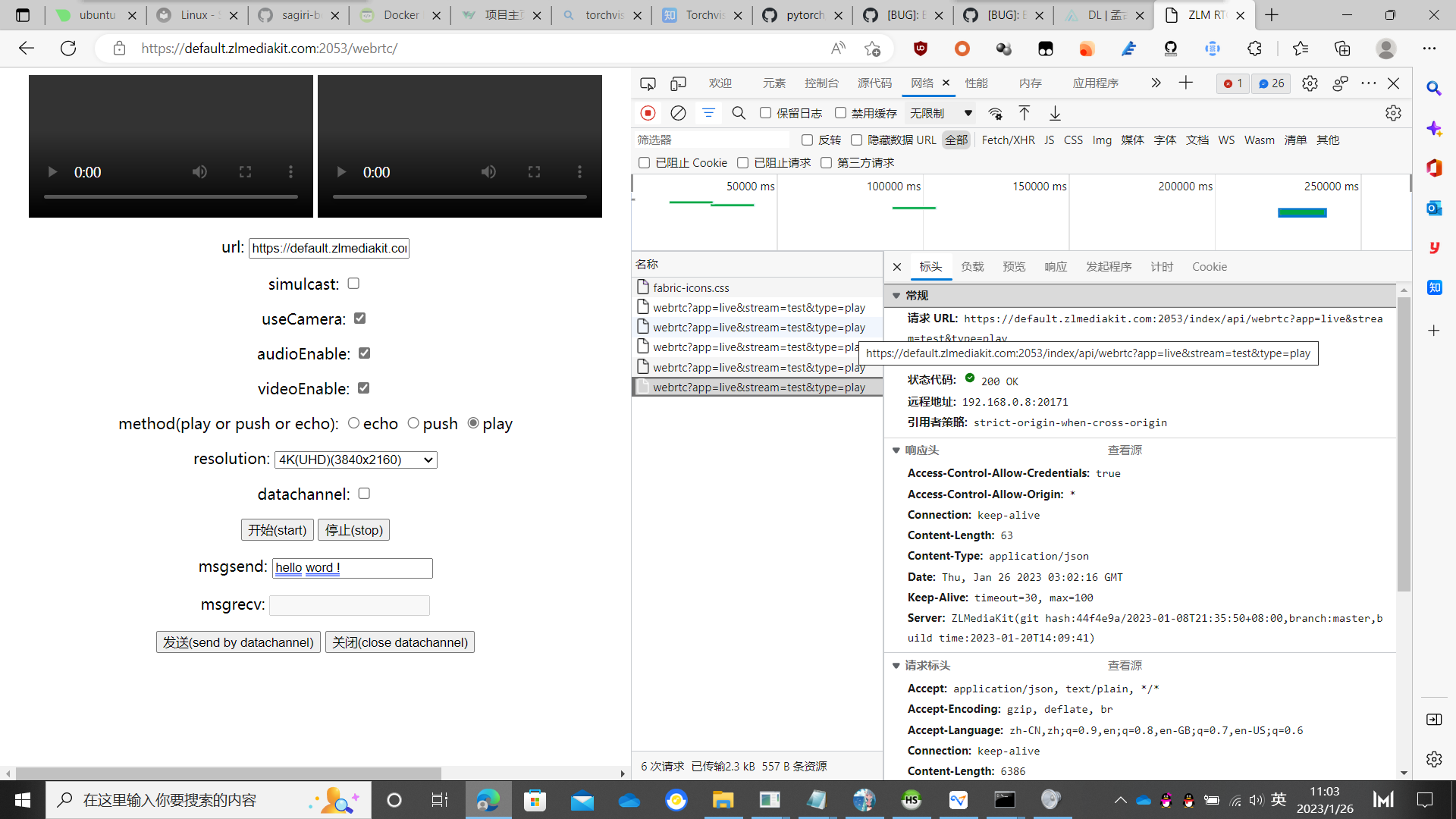The image size is (1456, 819).
Task: Open DevTools settings gear
Action: [1310, 83]
